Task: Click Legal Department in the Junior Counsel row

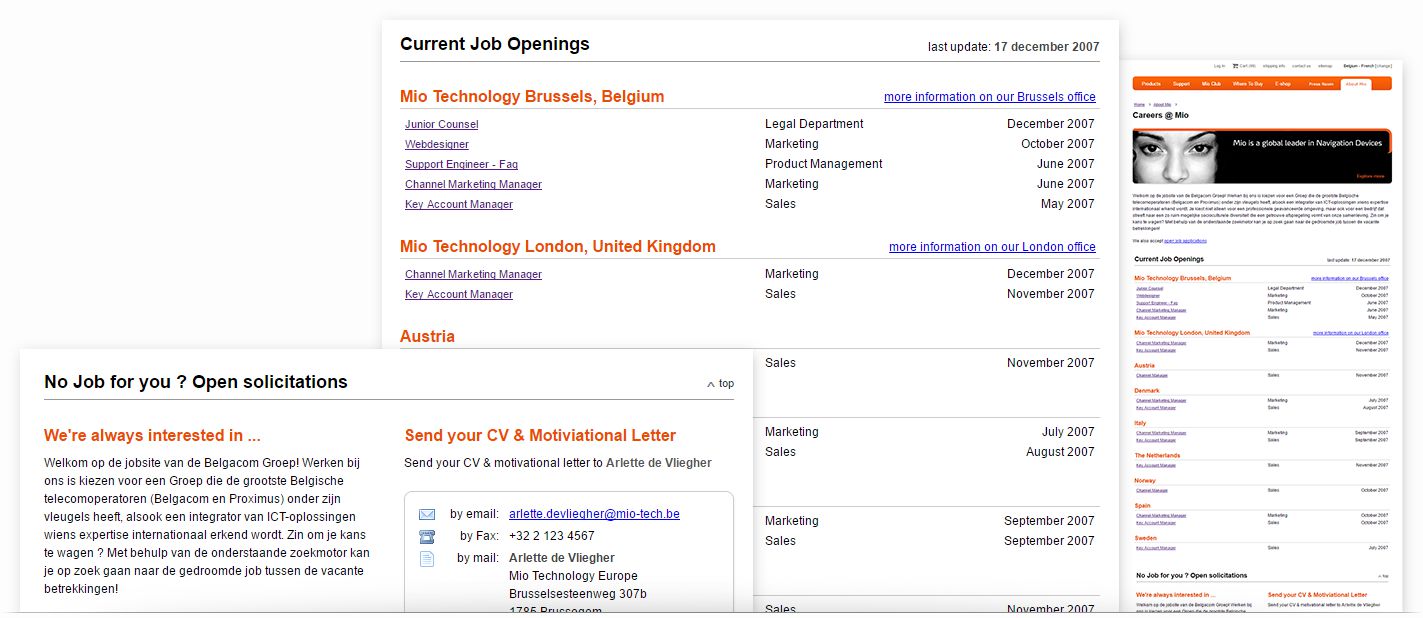Action: click(814, 124)
